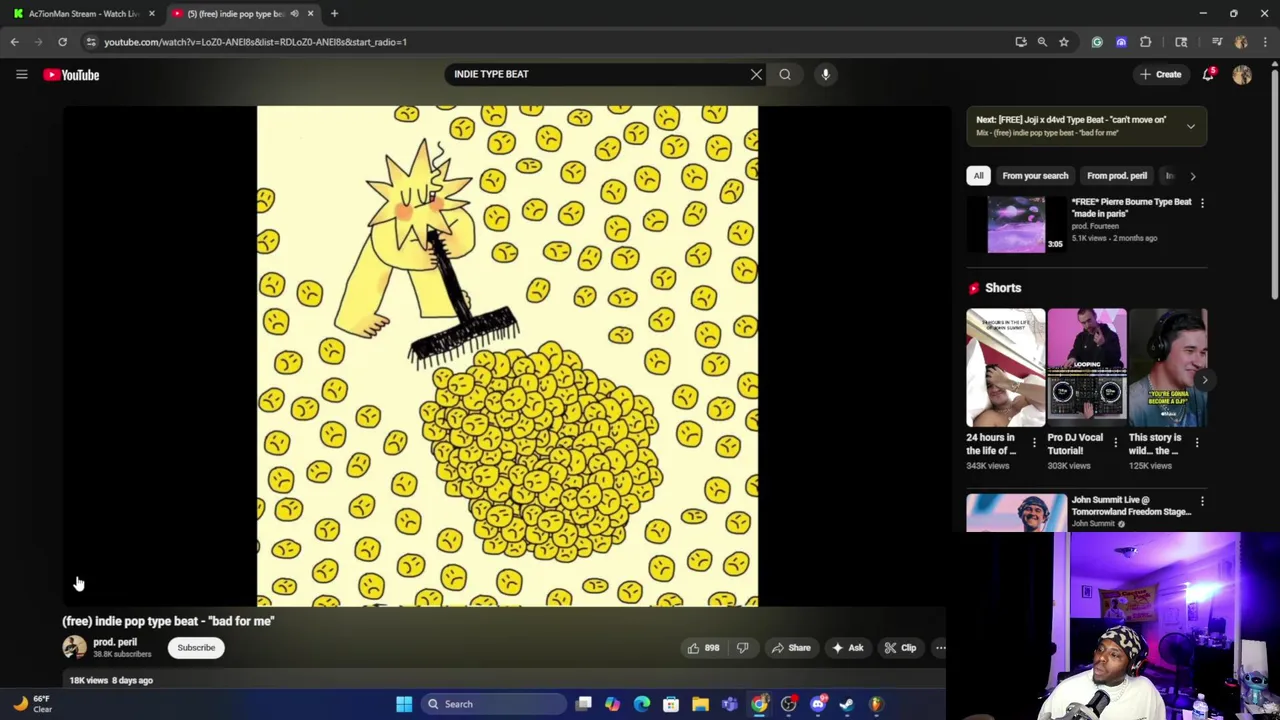This screenshot has width=1280, height=720.
Task: Open Microsoft Teams from taskbar
Action: [x=730, y=704]
